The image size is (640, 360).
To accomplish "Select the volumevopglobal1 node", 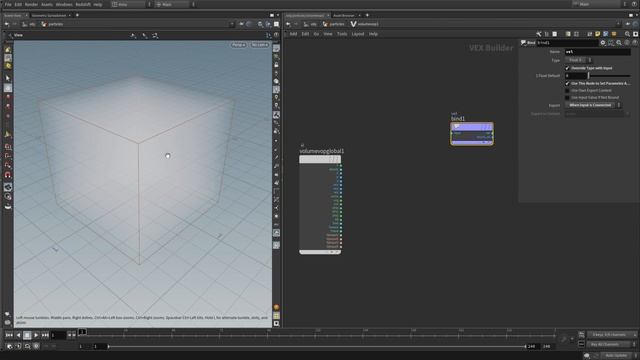I will (x=320, y=204).
